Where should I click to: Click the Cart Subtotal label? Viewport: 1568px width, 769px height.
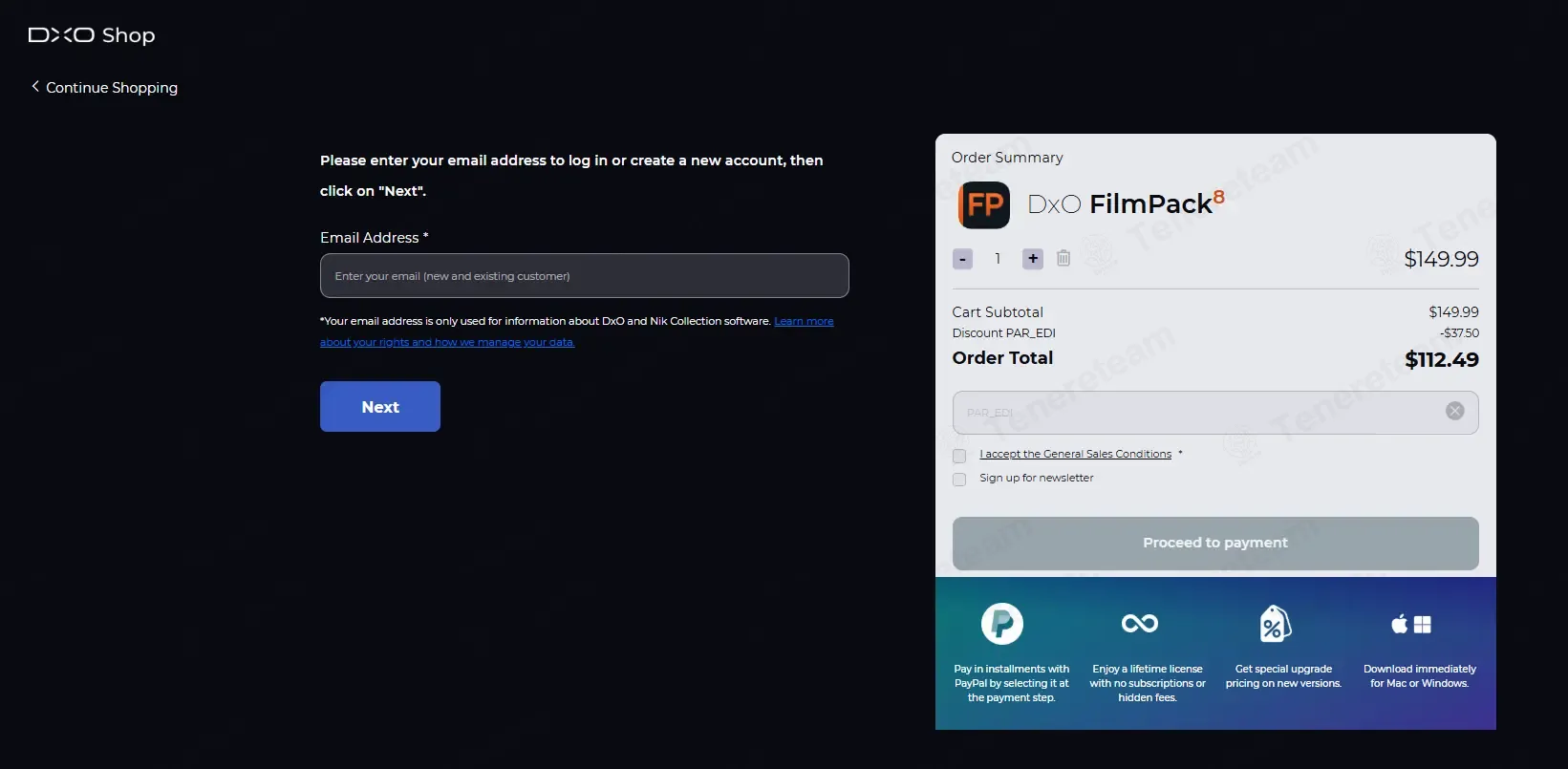tap(998, 311)
